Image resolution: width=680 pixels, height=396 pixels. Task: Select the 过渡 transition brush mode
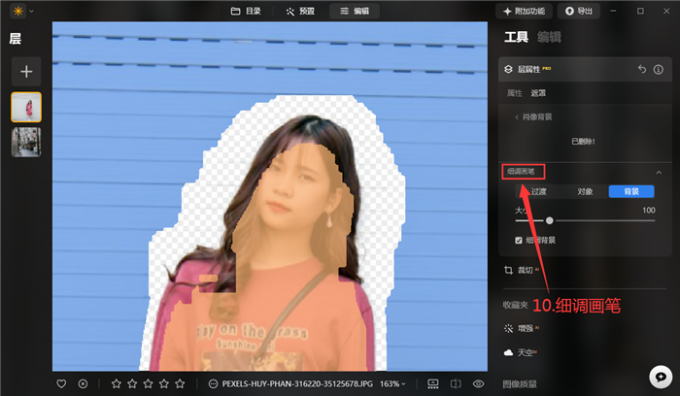(539, 191)
